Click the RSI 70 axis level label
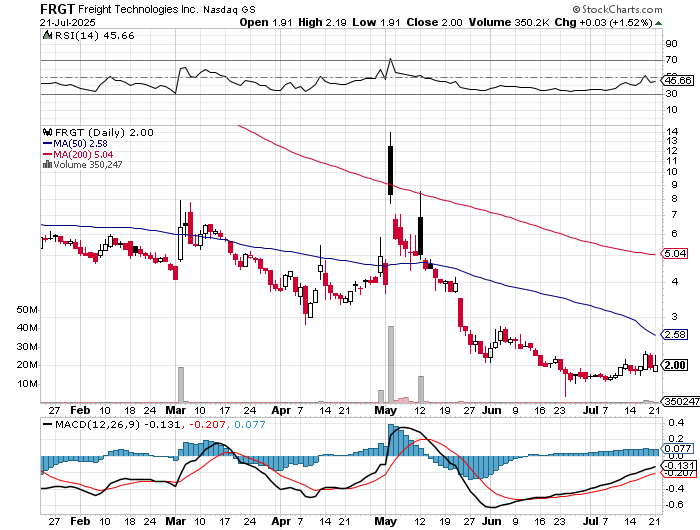Image resolution: width=700 pixels, height=530 pixels. 671,60
